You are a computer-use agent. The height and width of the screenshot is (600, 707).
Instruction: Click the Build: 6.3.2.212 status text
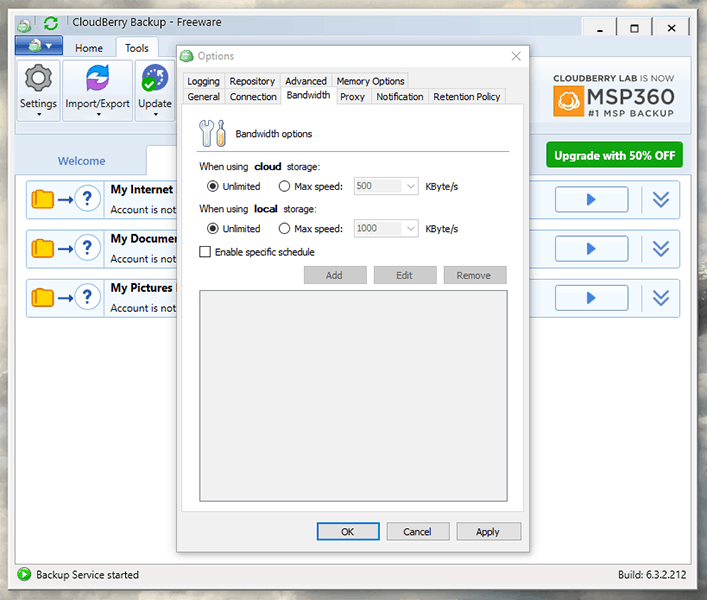point(652,574)
